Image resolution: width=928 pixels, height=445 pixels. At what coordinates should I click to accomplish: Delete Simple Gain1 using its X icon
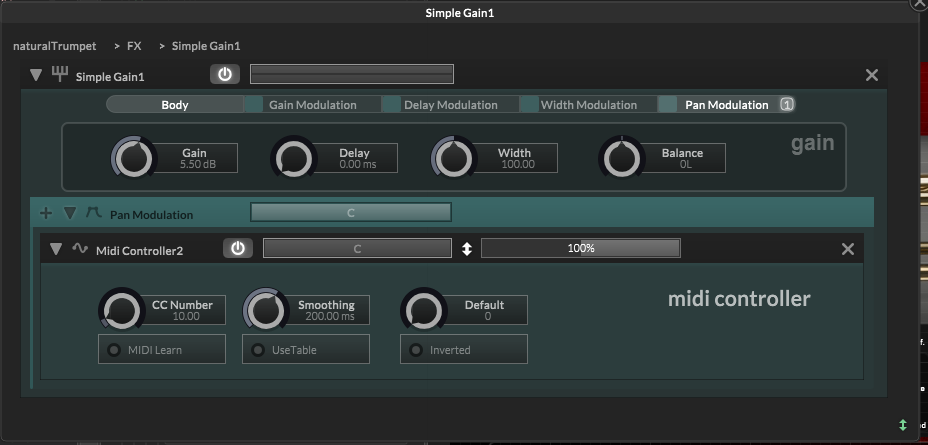pos(871,75)
